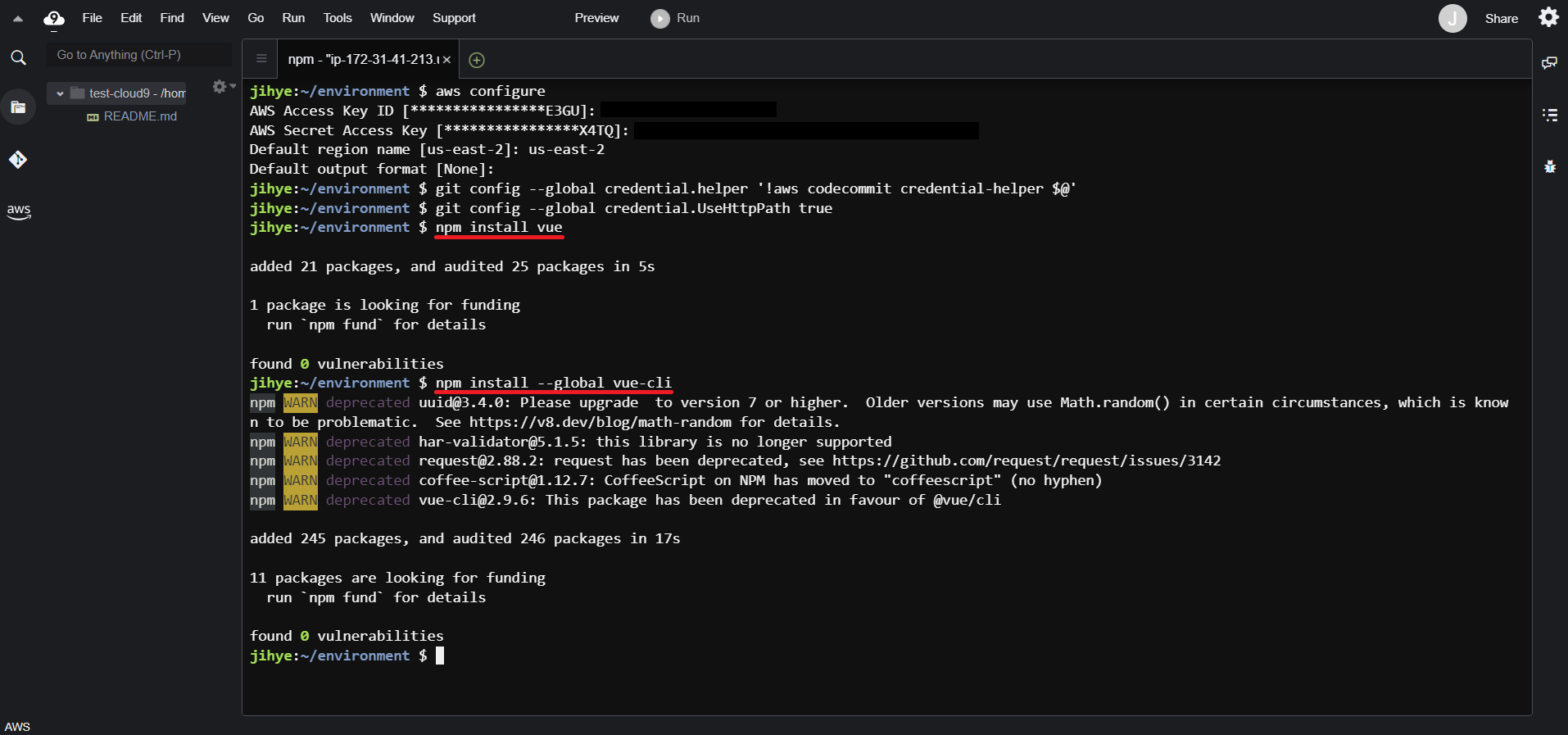Image resolution: width=1568 pixels, height=735 pixels.
Task: Click the v8.dev math-random URL
Action: [600, 422]
